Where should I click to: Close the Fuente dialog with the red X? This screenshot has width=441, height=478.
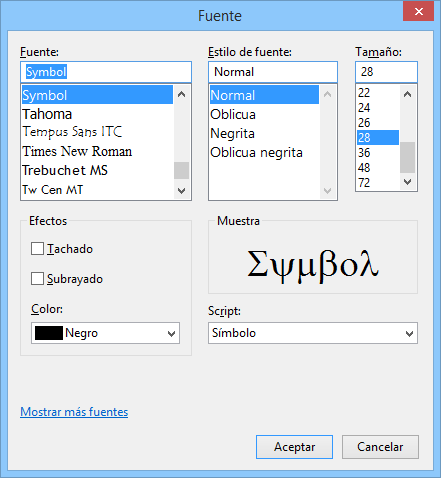[419, 12]
